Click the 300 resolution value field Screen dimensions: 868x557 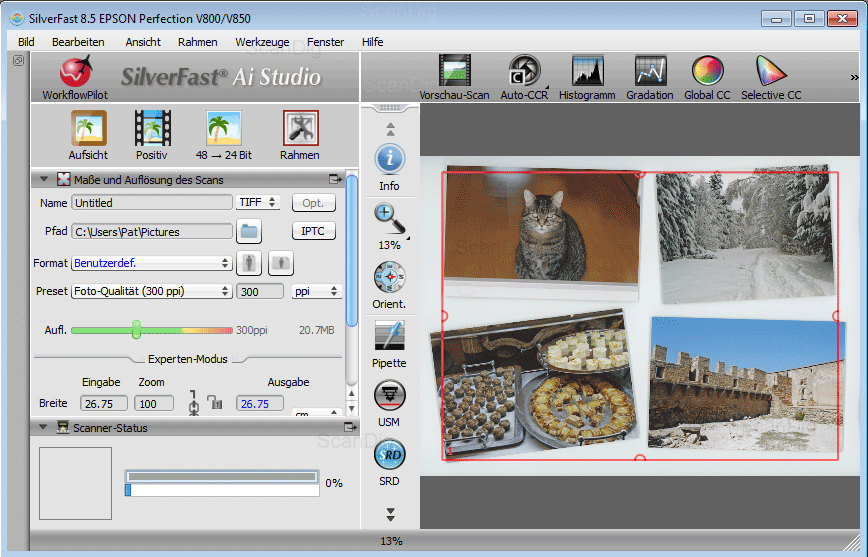[260, 291]
